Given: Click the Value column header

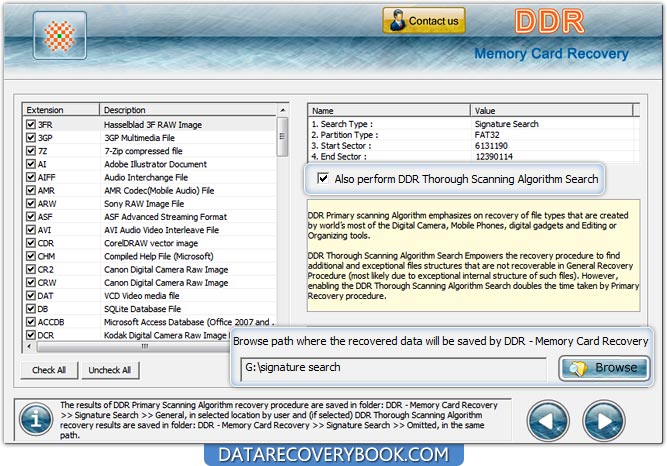Looking at the screenshot, I should pyautogui.click(x=551, y=111).
